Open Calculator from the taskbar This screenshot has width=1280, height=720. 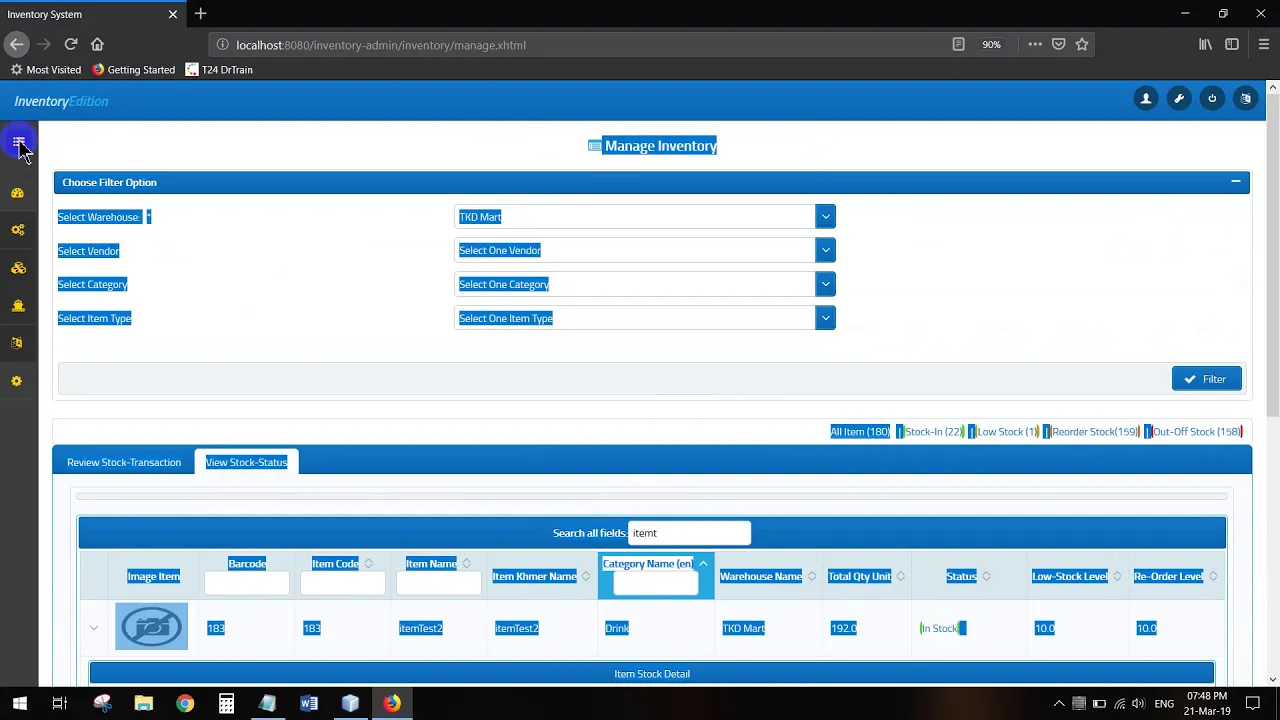tap(226, 703)
